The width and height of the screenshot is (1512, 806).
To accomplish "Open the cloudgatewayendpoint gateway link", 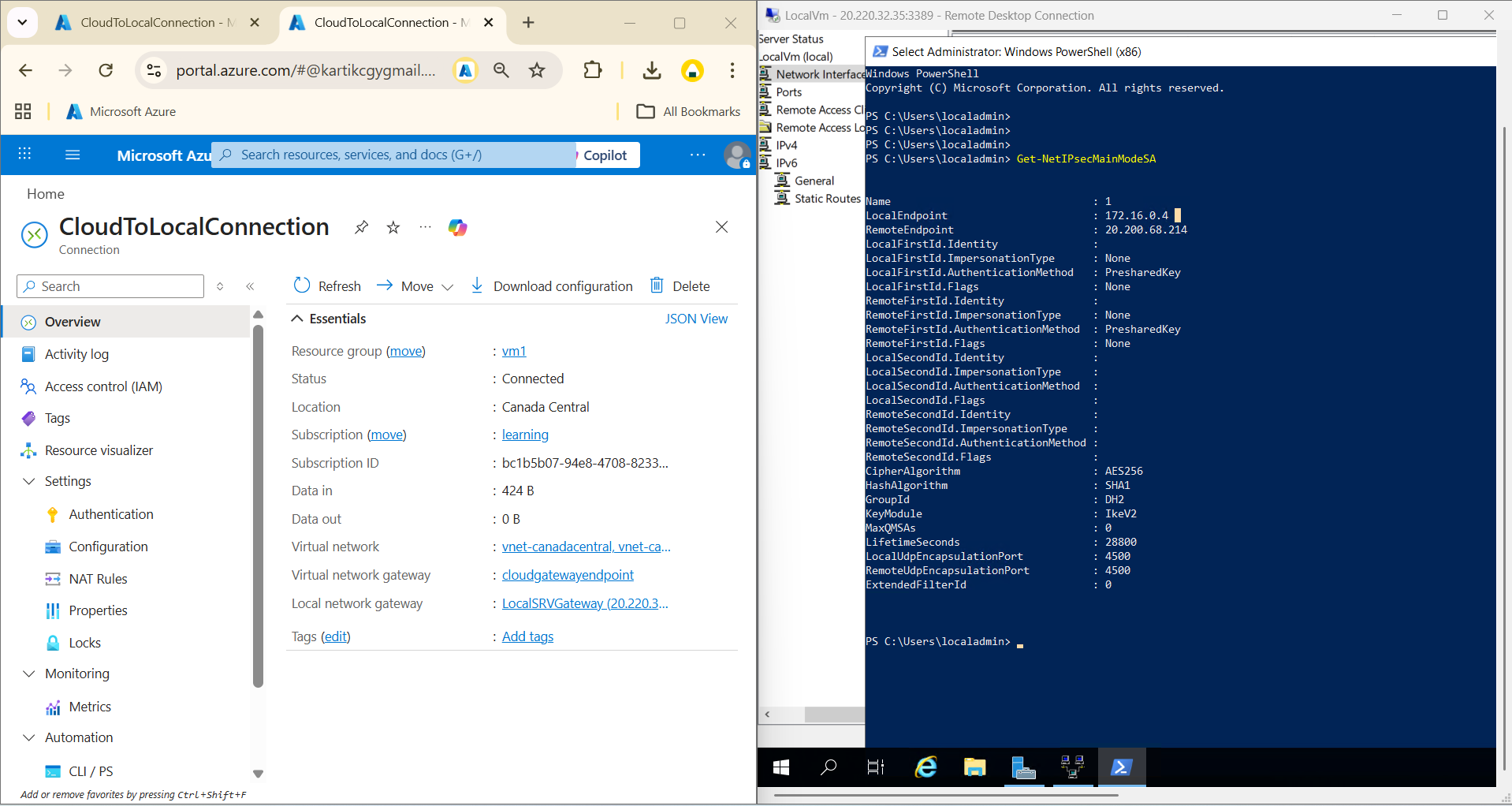I will click(x=568, y=575).
